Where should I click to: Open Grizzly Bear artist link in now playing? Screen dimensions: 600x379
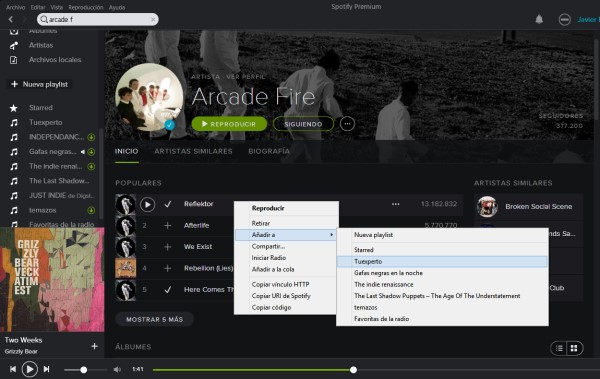click(21, 351)
